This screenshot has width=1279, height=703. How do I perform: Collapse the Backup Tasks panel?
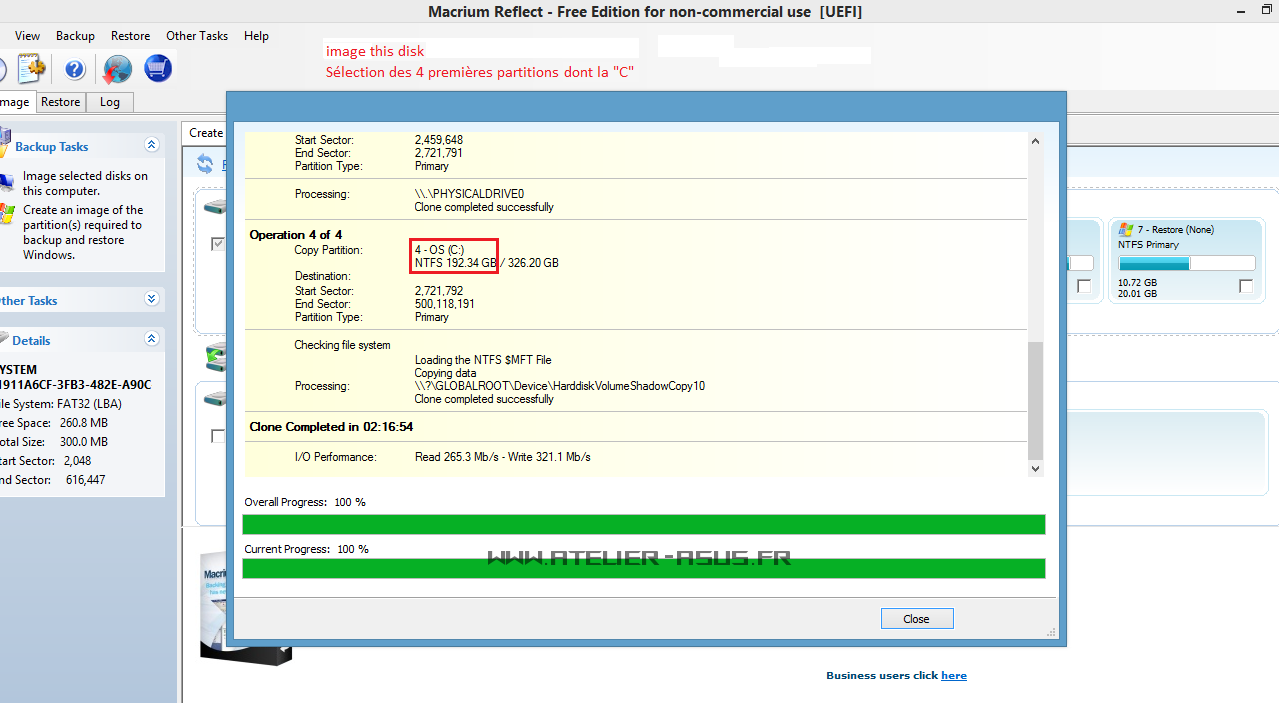tap(152, 145)
